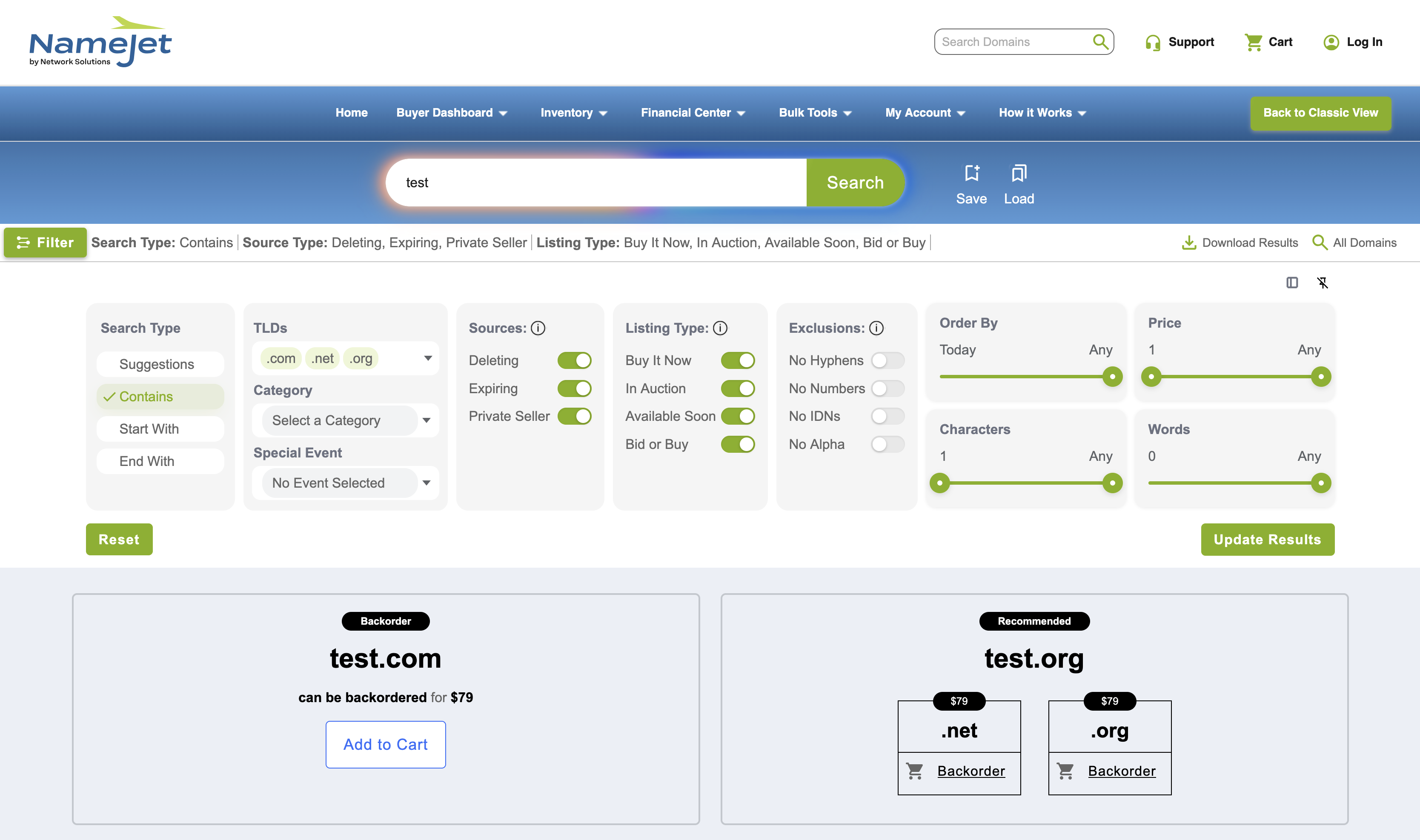Enable the No Alpha exclusion

[888, 444]
